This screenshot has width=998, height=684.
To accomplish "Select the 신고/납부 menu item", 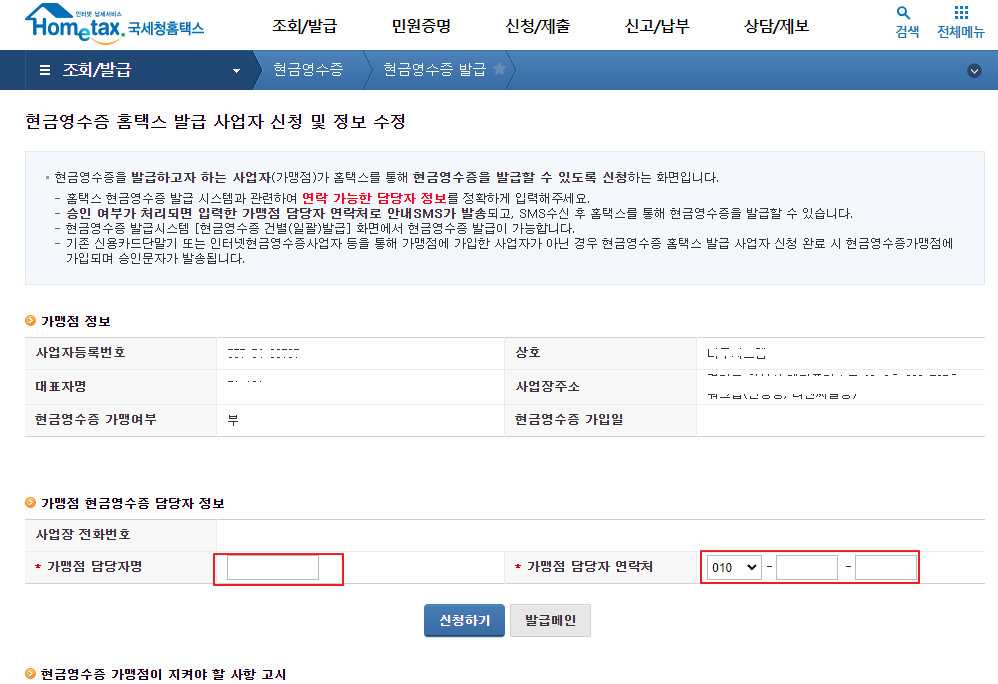I will click(659, 27).
